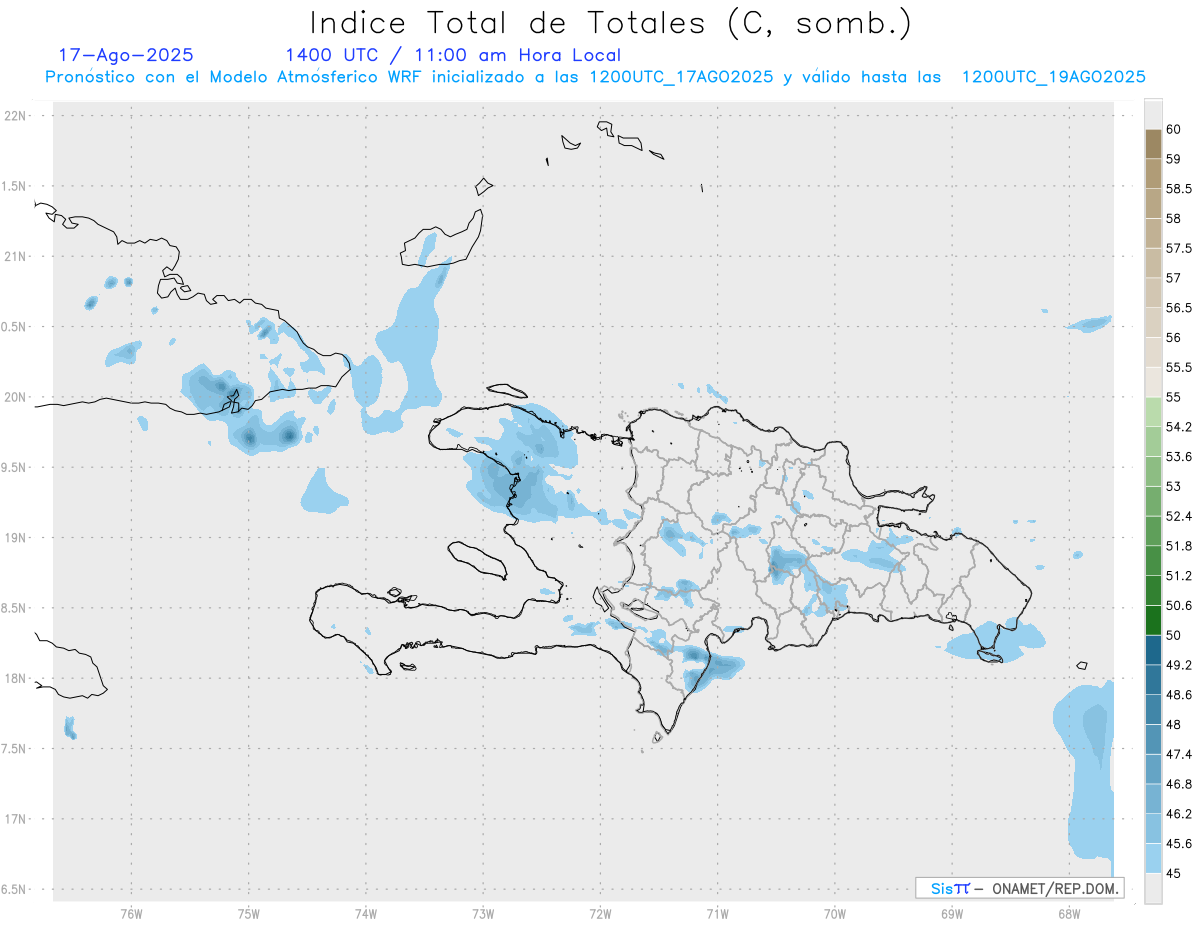Viewport: 1200px width, 927px height.
Task: Click the dark brown swatch between 59 and 60
Action: [x=1153, y=144]
